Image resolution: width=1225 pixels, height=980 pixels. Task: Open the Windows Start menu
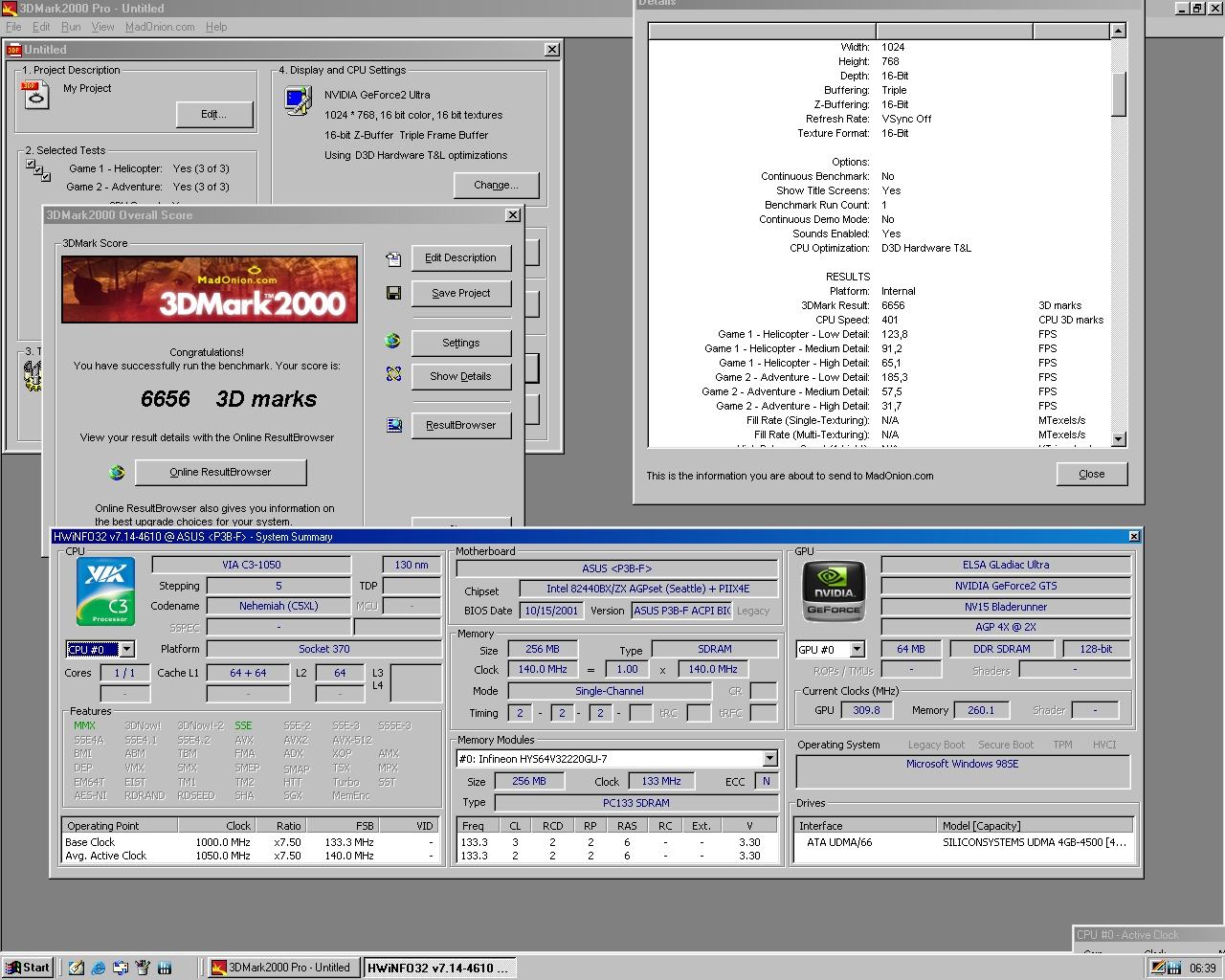28,968
